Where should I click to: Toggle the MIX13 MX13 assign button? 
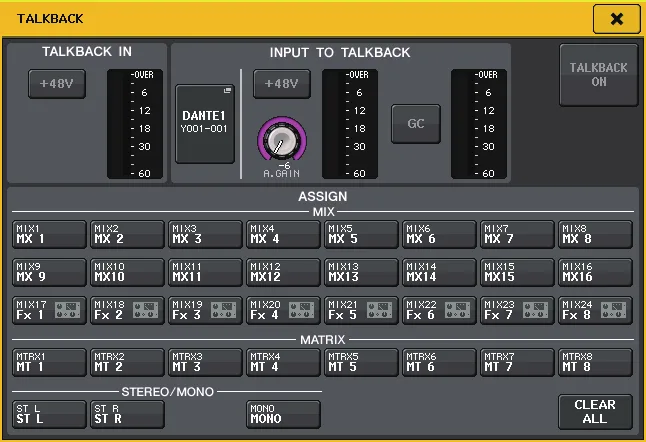tap(361, 272)
